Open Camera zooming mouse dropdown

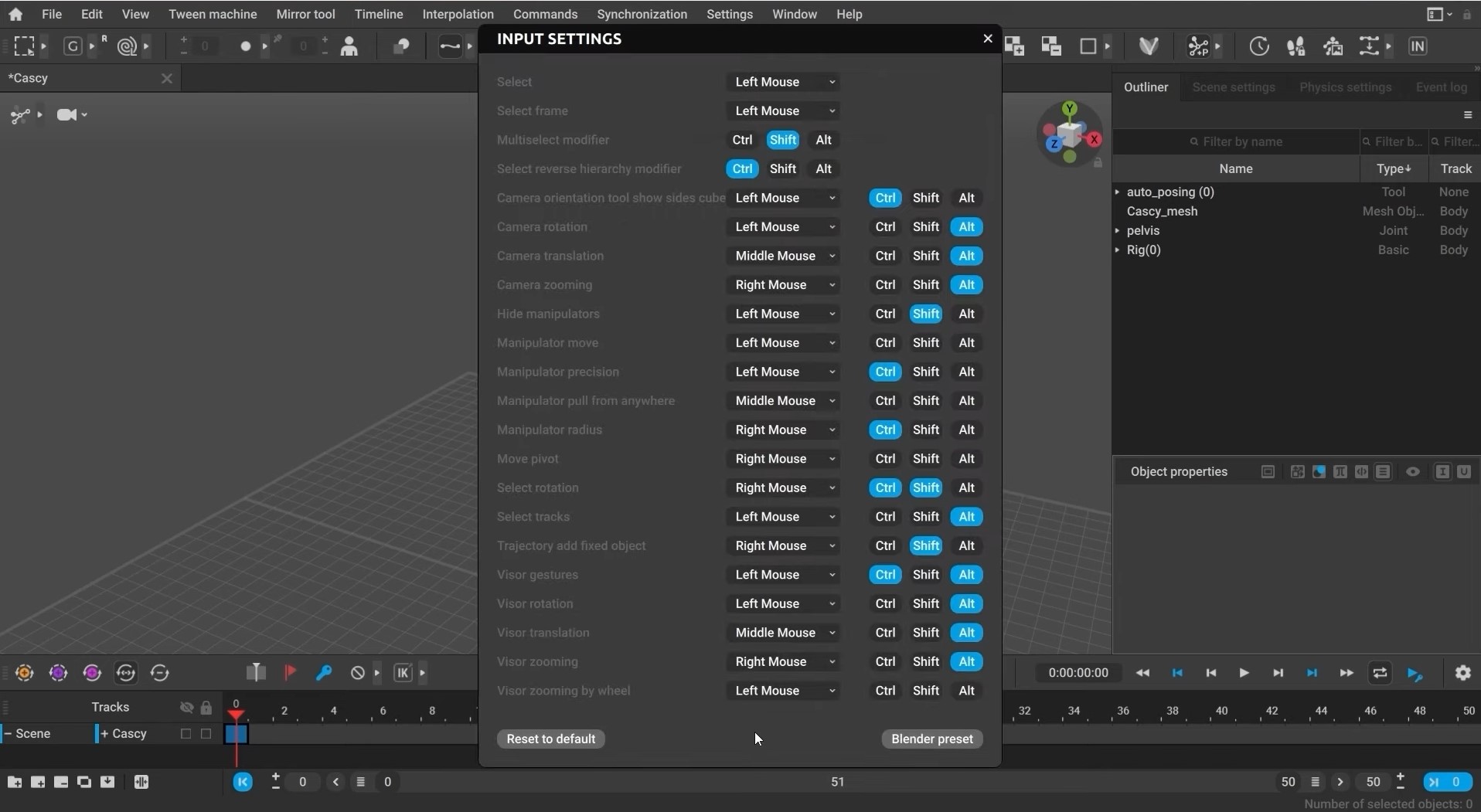point(783,285)
